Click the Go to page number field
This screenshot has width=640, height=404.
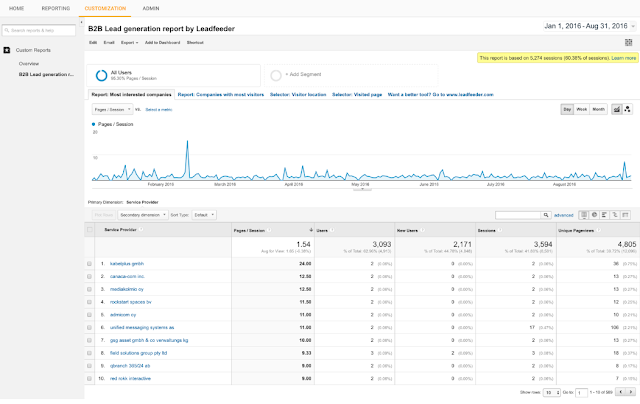click(x=581, y=393)
